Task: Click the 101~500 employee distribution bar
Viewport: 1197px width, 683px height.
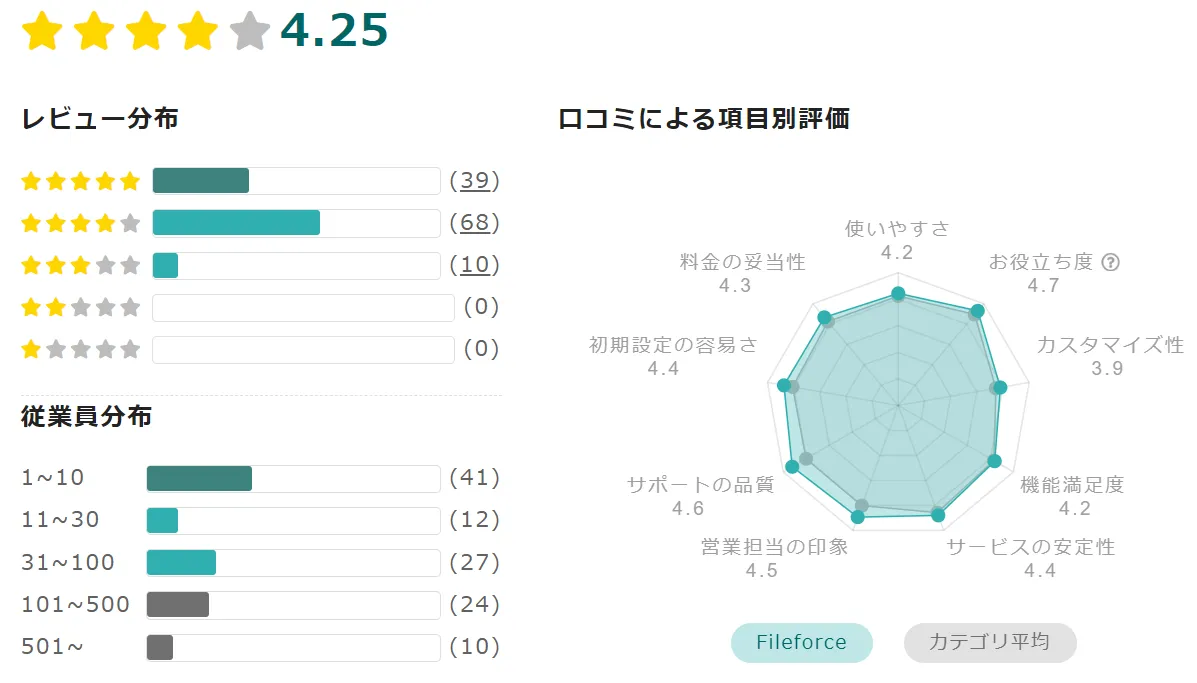Action: 178,605
